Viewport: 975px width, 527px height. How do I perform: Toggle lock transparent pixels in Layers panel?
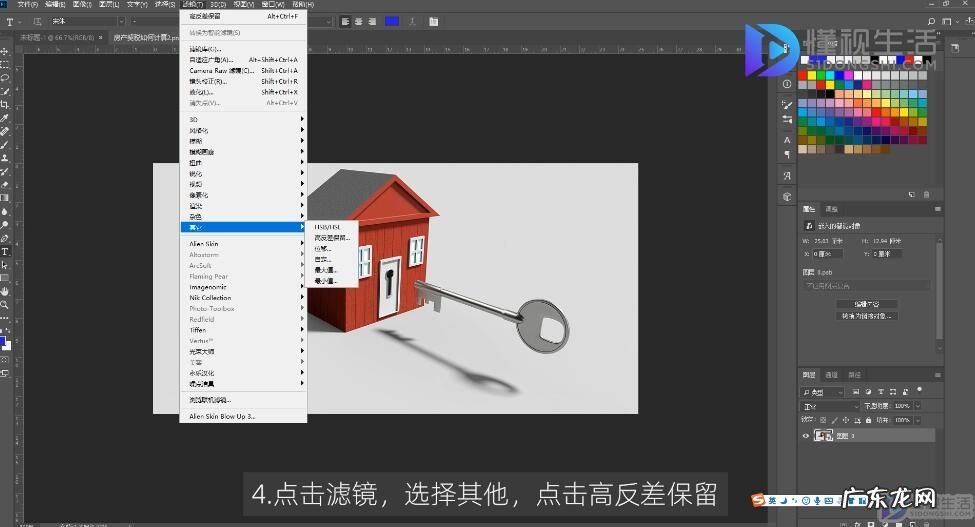tap(823, 420)
